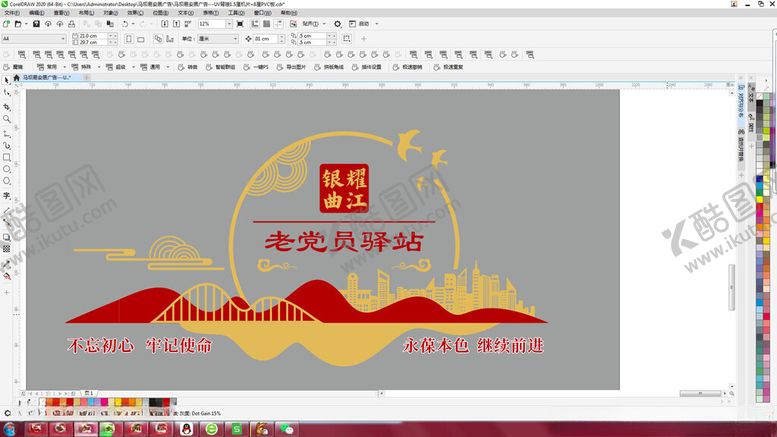Open the page size A4 dropdown

click(x=30, y=39)
